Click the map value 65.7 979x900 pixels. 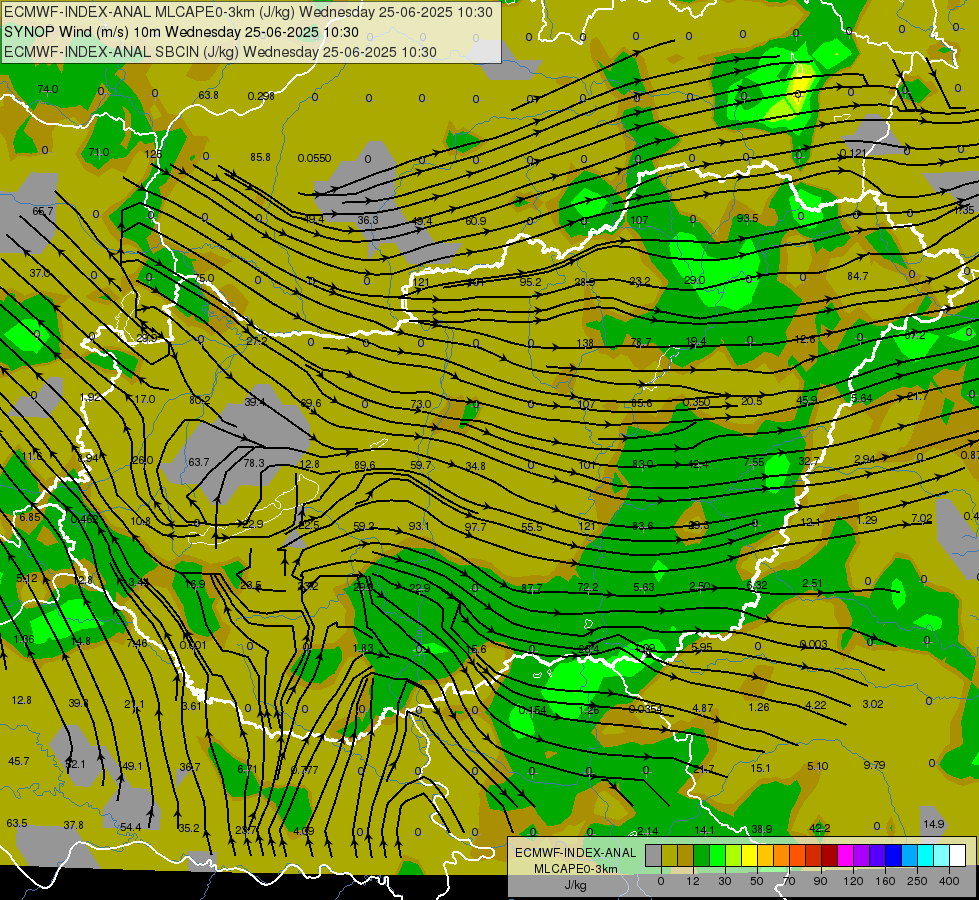(x=42, y=212)
